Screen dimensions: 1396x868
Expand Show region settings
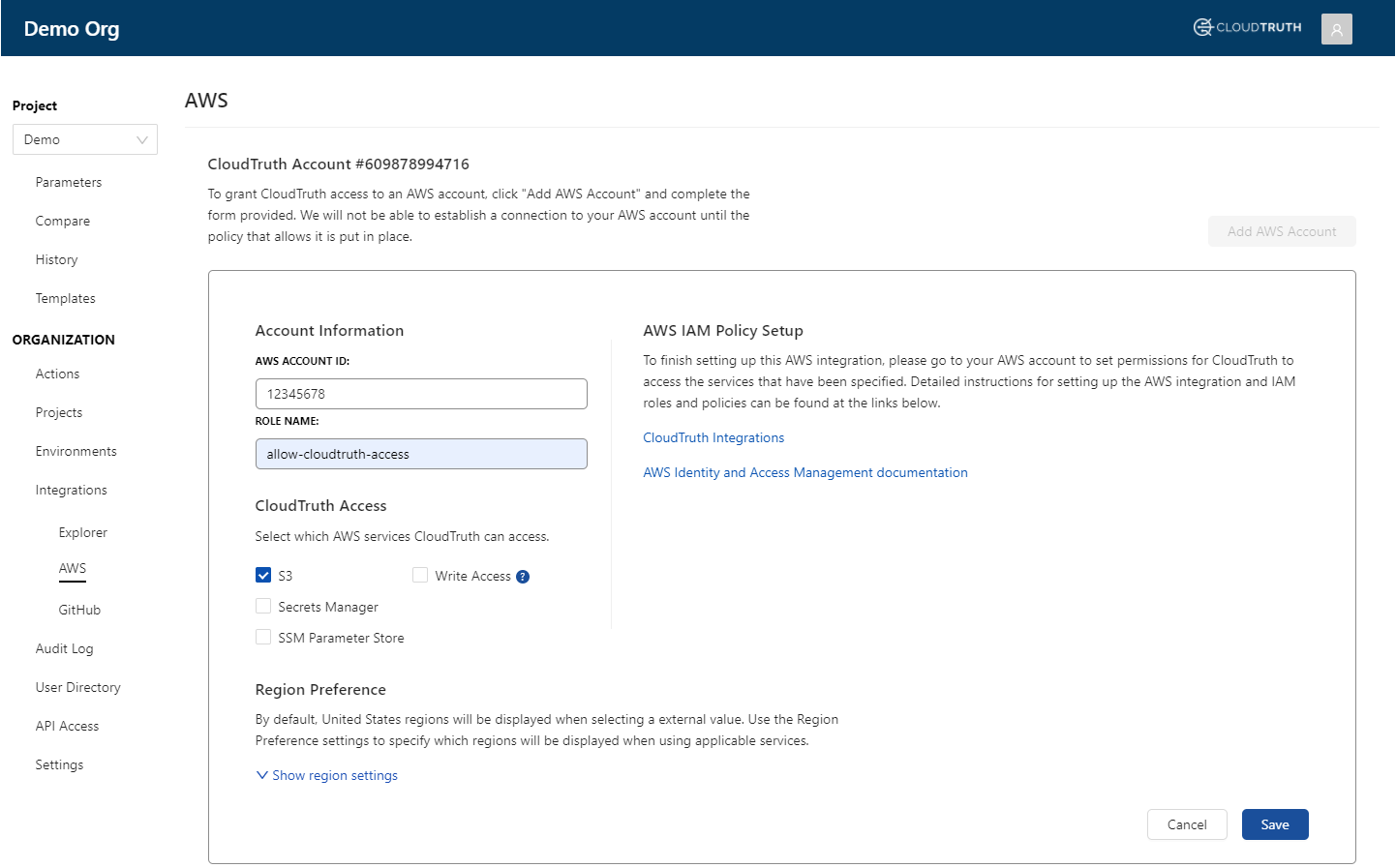(327, 775)
